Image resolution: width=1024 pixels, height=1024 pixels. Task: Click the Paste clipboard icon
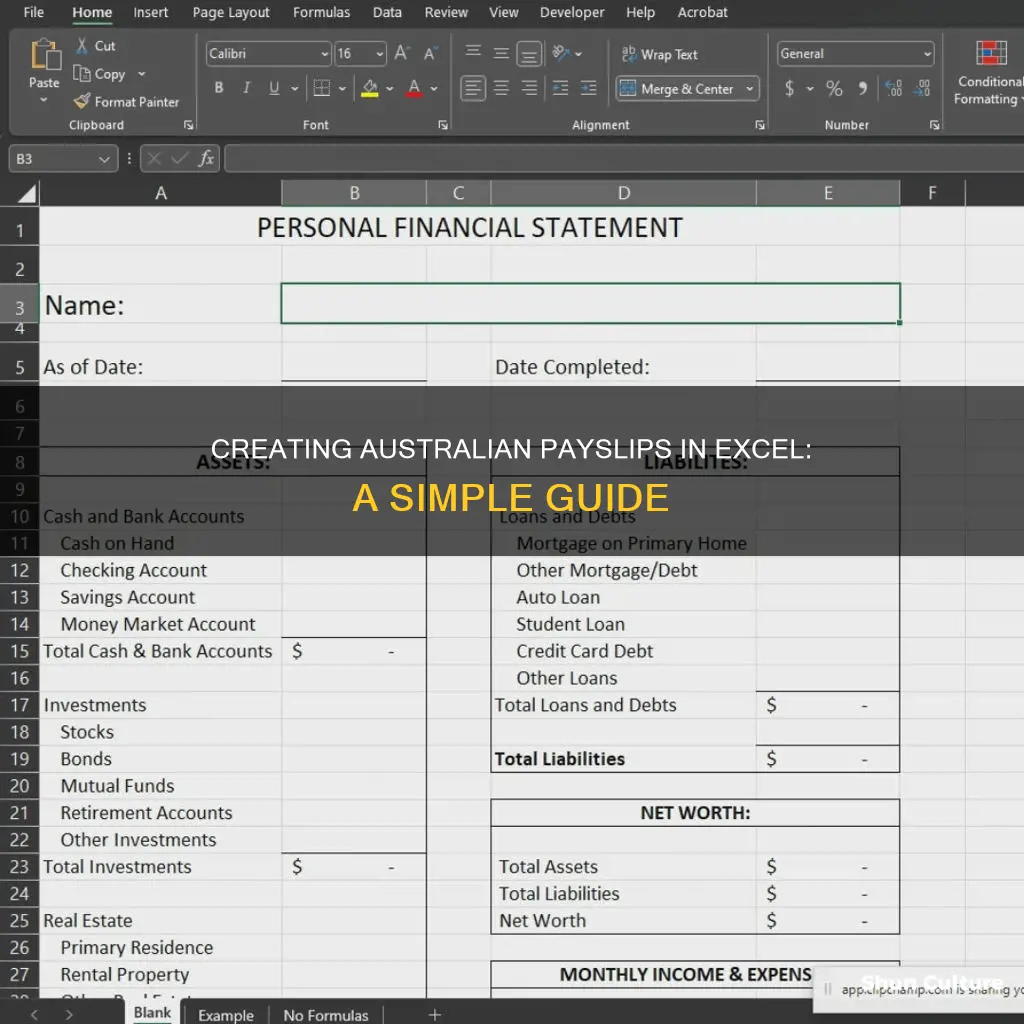coord(44,54)
